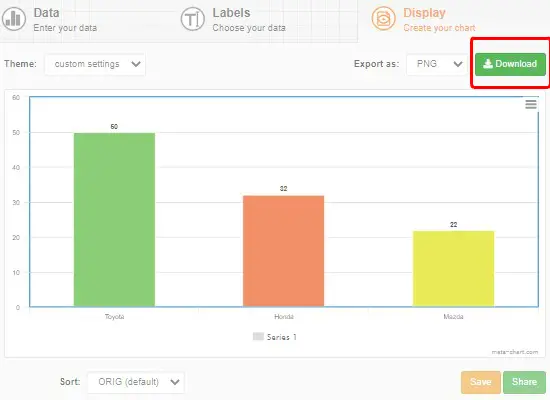Image resolution: width=550 pixels, height=400 pixels.
Task: Expand the Sort ORIG (default) dropdown
Action: point(136,382)
